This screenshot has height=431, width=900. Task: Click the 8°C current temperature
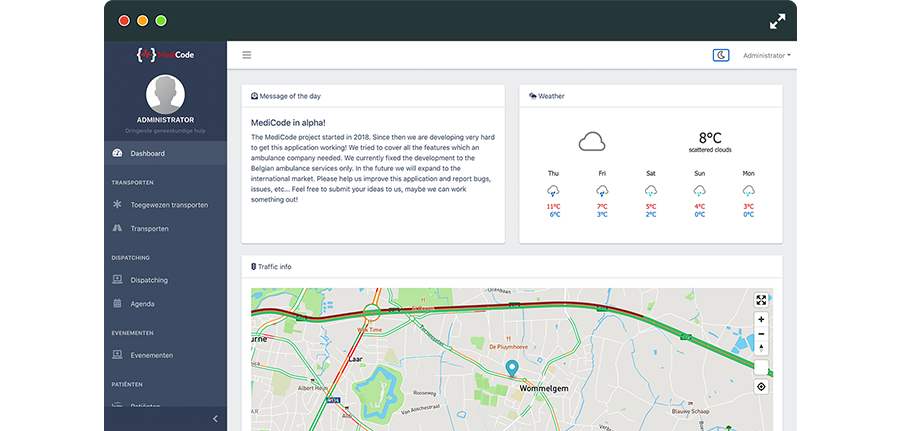tap(710, 138)
